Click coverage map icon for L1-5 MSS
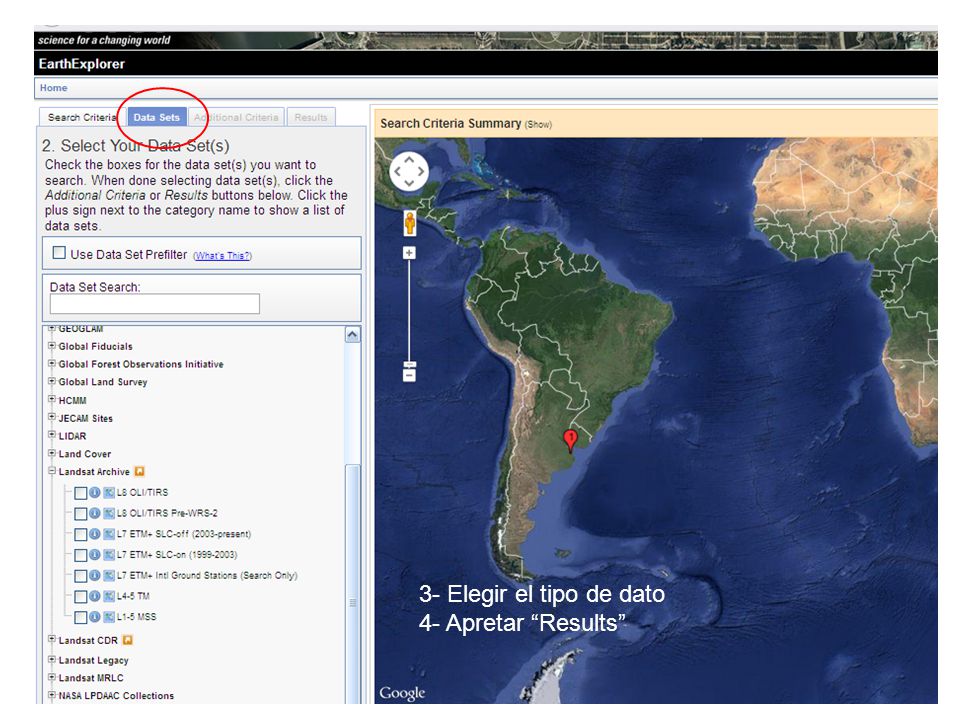The height and width of the screenshot is (720, 960). 109,617
